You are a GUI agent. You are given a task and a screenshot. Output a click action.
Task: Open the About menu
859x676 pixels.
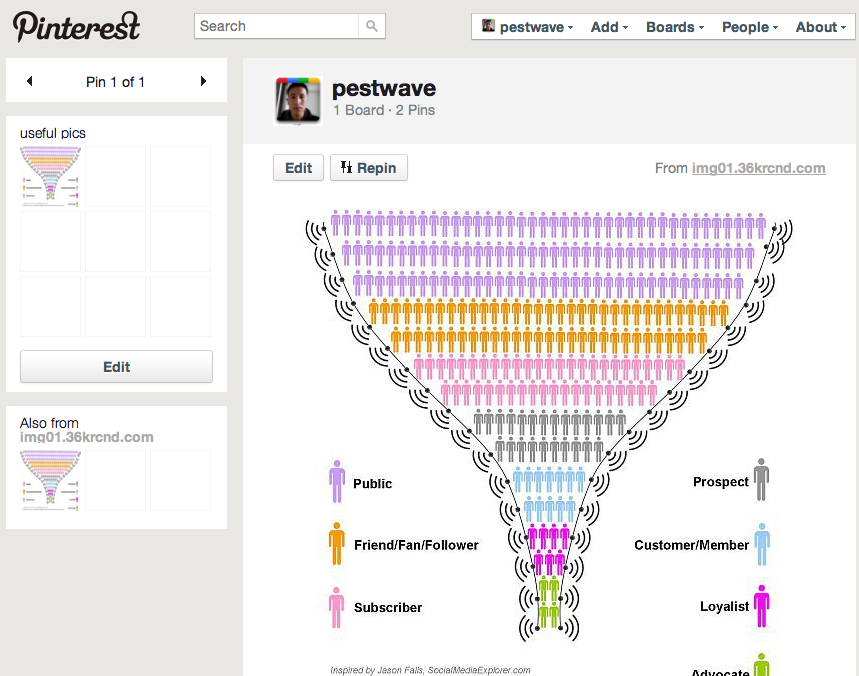820,27
